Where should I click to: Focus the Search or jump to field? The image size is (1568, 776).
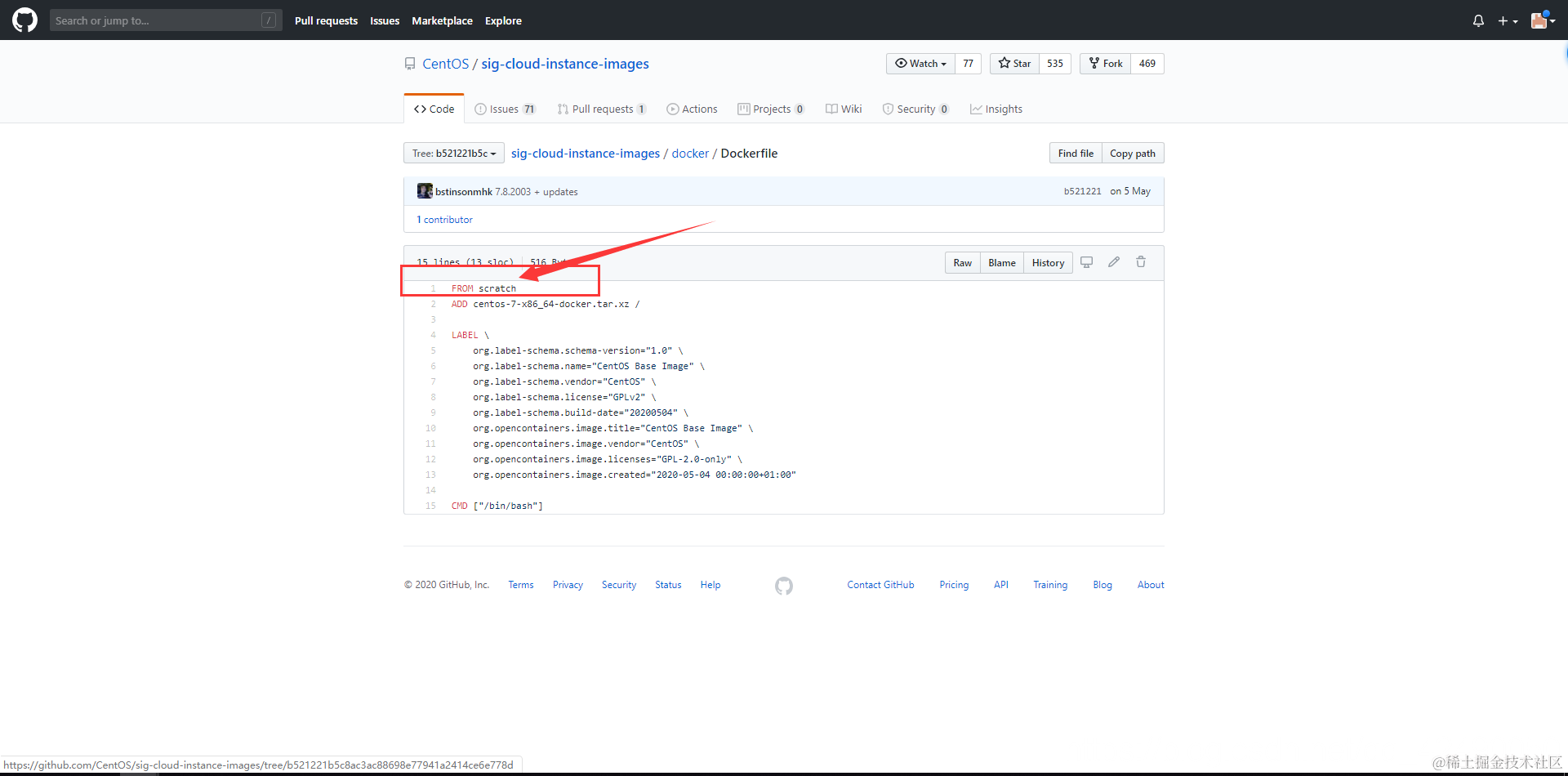pyautogui.click(x=166, y=20)
